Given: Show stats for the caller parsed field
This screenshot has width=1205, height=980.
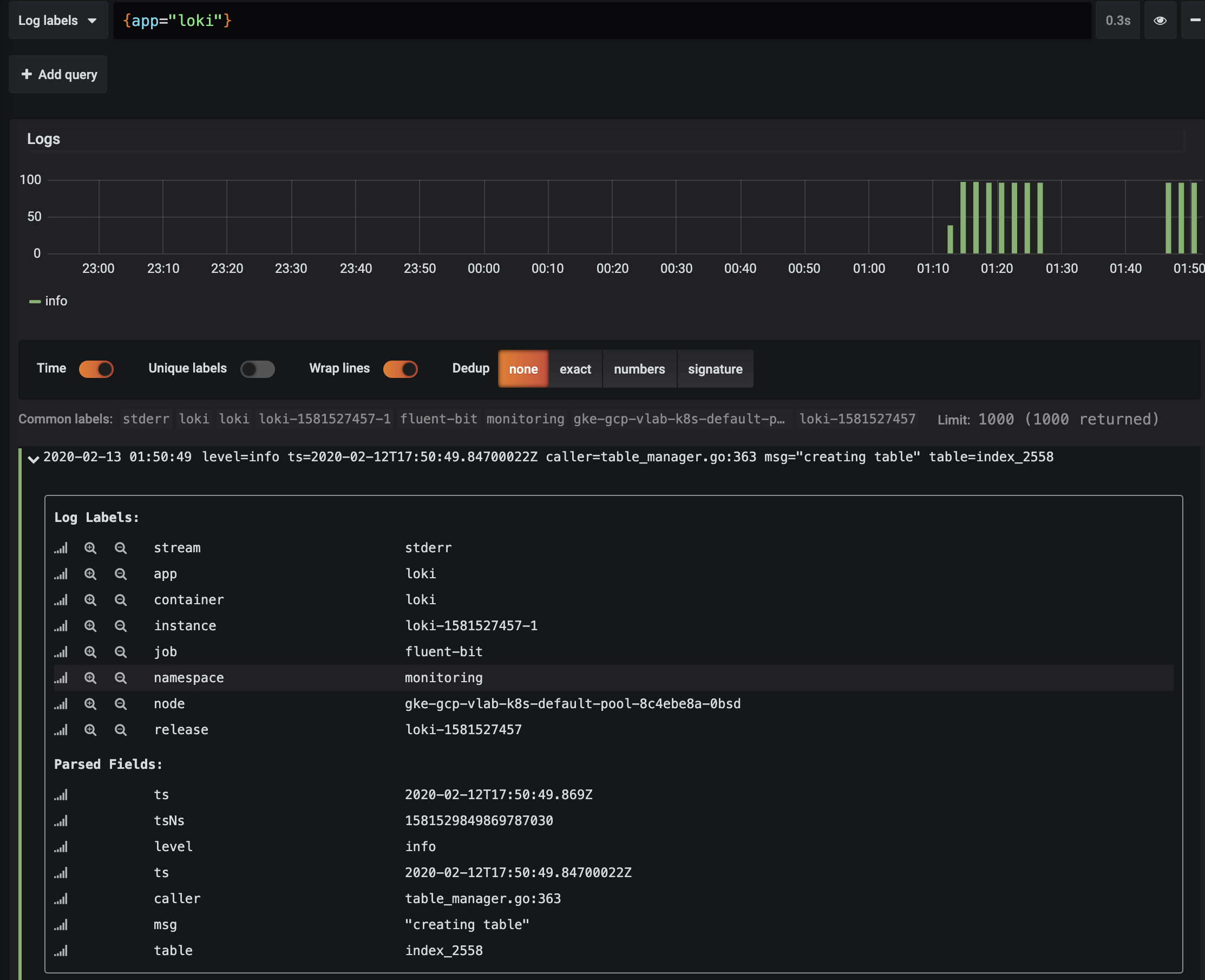Looking at the screenshot, I should coord(61,899).
